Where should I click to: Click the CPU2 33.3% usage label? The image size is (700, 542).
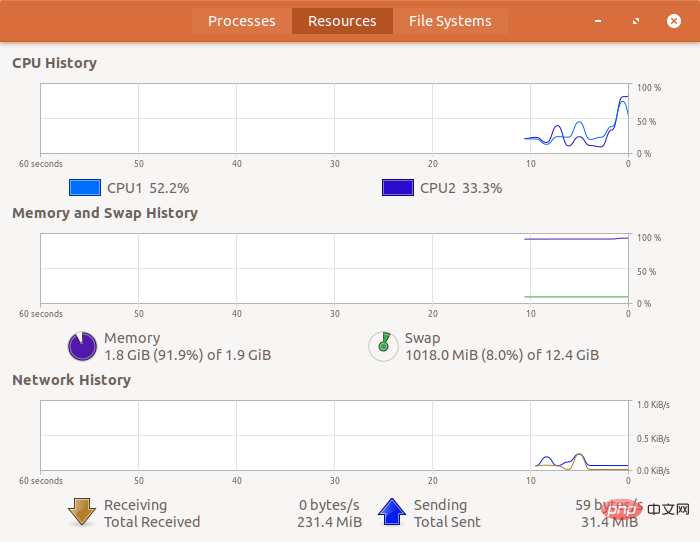461,187
